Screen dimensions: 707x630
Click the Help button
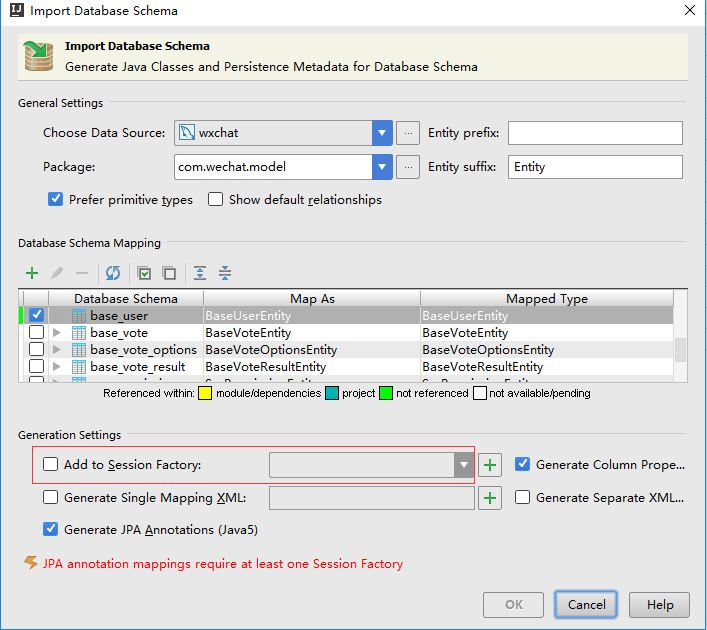pyautogui.click(x=660, y=605)
